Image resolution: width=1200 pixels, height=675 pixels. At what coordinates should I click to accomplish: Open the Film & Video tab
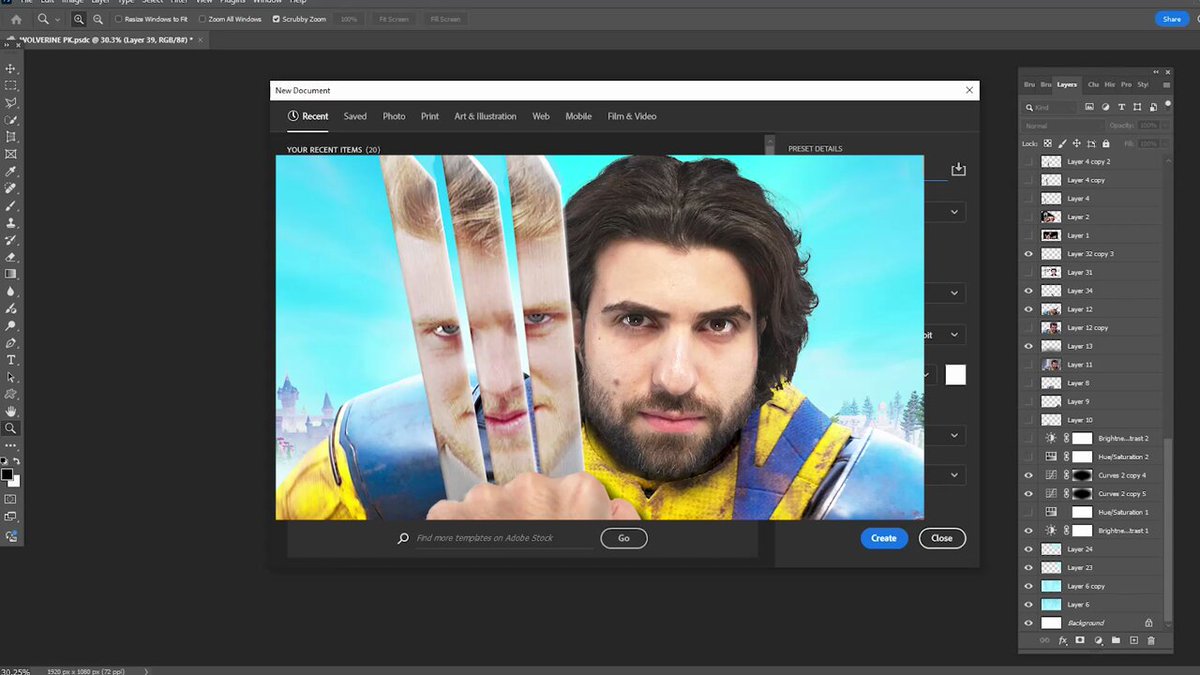tap(632, 116)
